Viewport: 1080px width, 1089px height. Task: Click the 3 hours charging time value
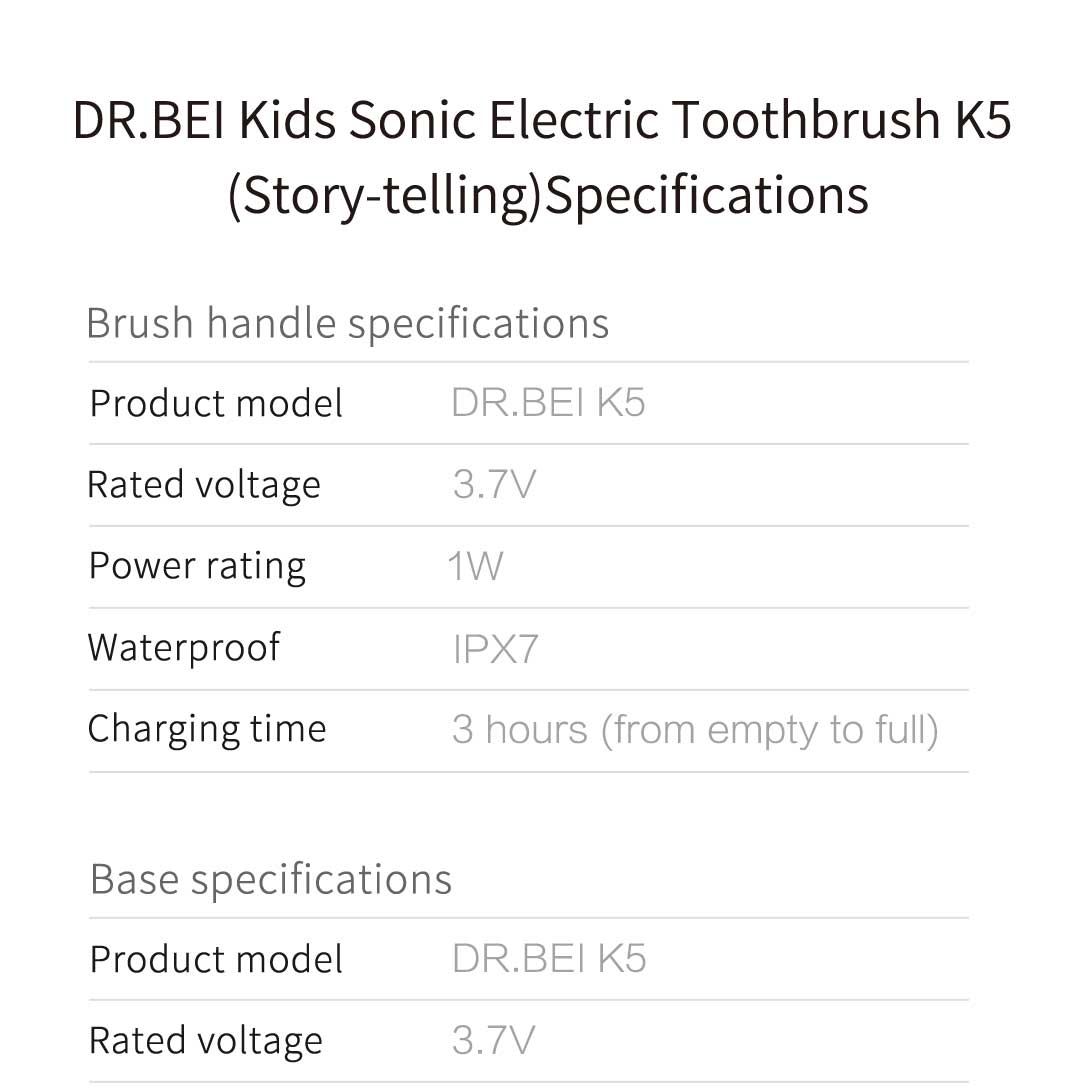(x=695, y=731)
